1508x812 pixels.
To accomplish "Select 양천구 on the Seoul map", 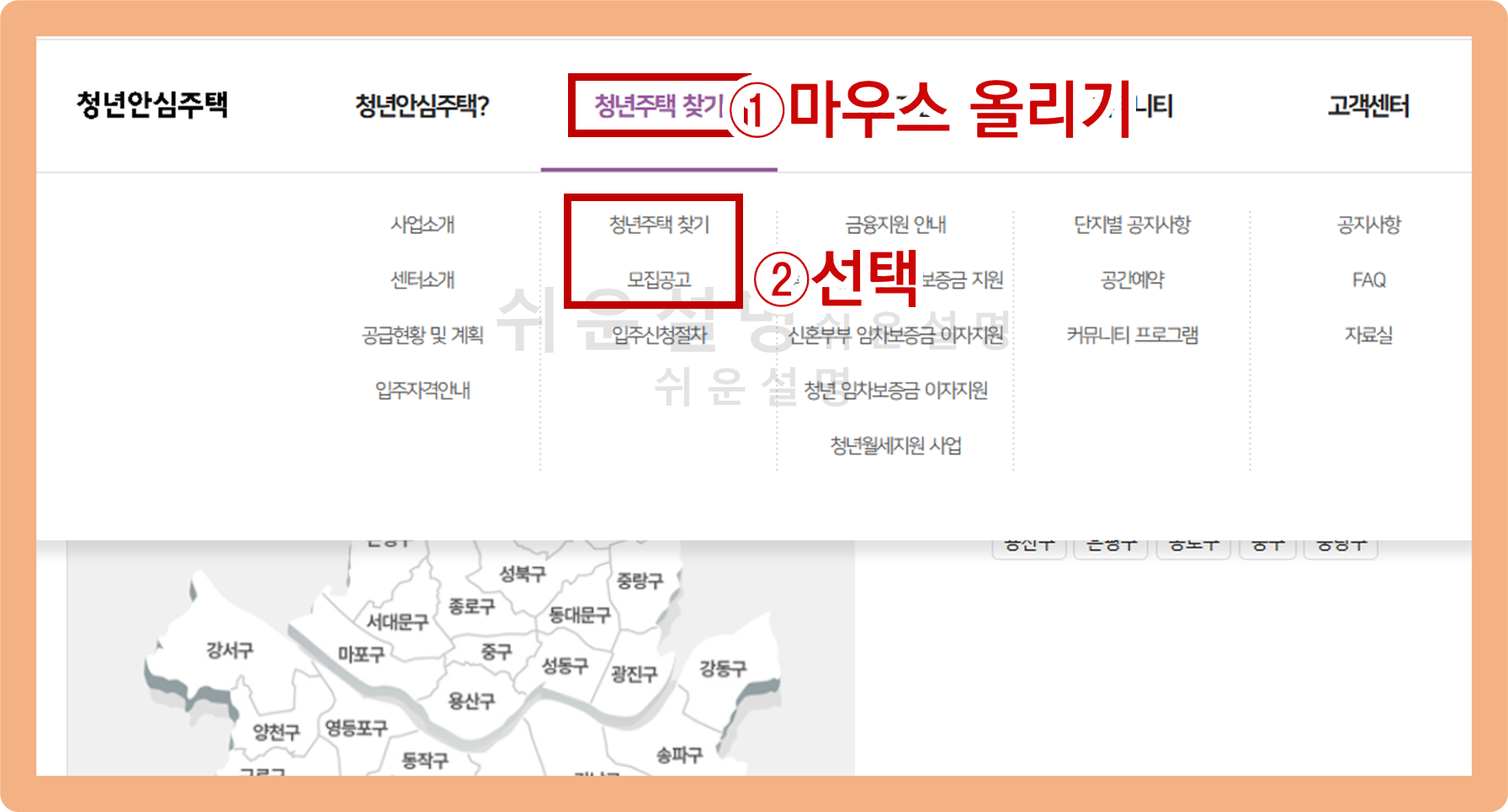I will 276,732.
